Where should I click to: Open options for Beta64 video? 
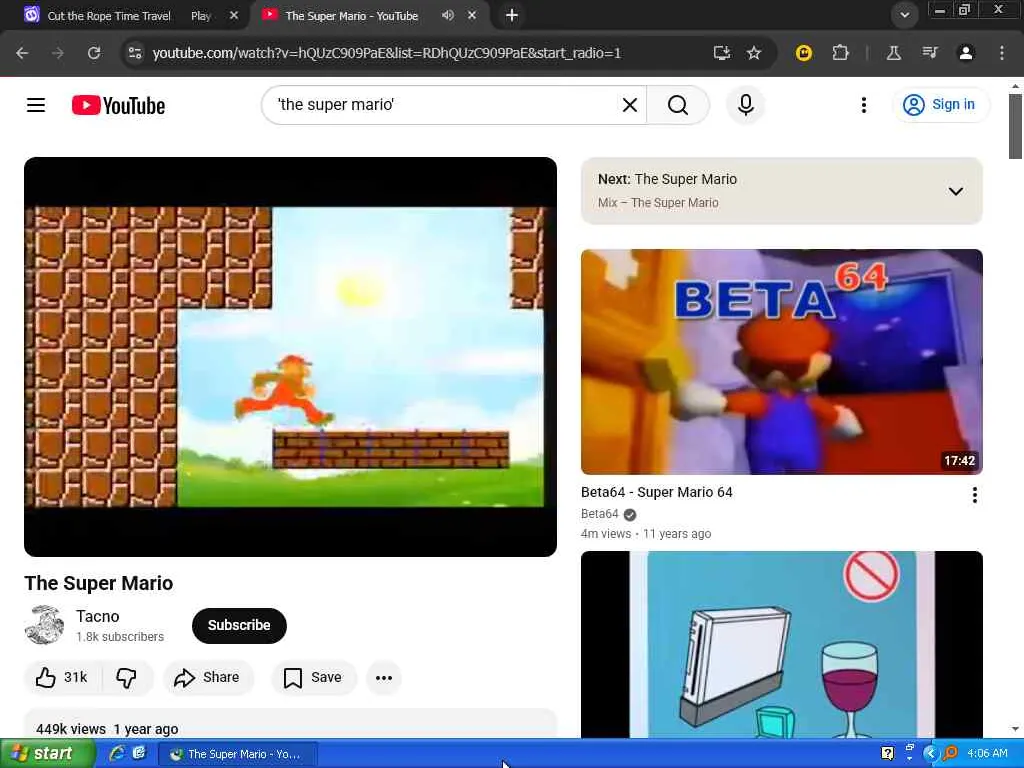click(x=974, y=495)
